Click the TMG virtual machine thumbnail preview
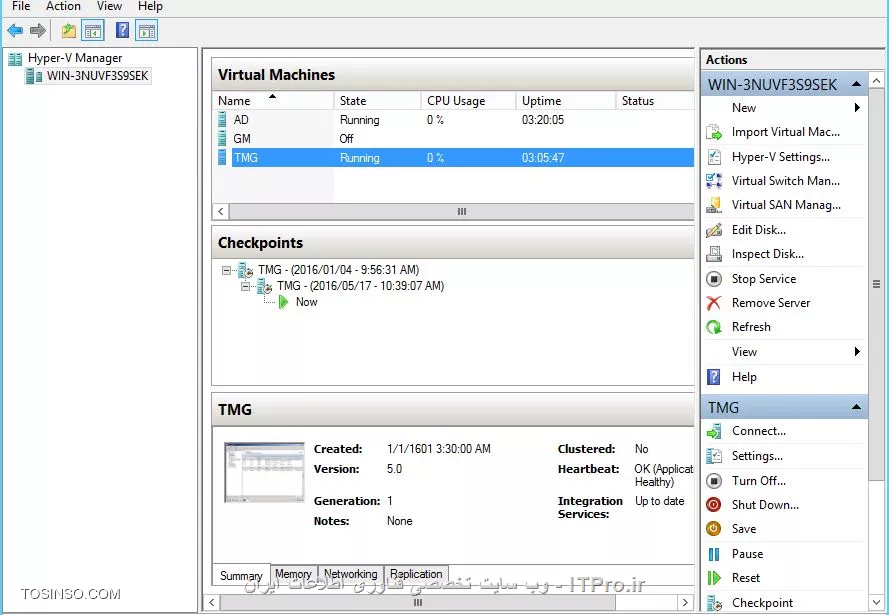889x615 pixels. [x=264, y=472]
